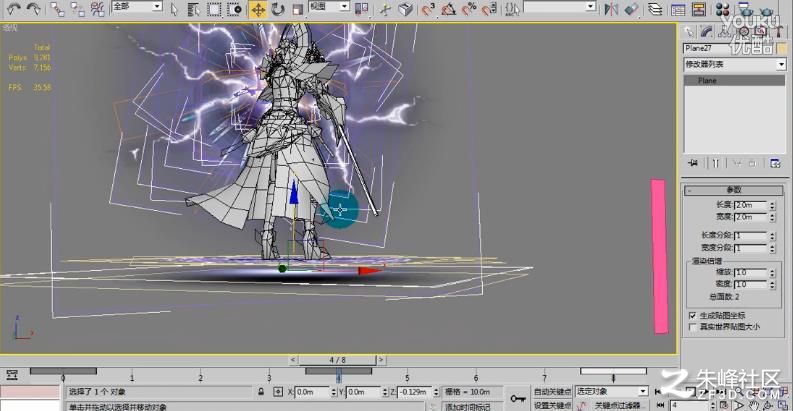Select the Unlink Selection tool
Image resolution: width=793 pixels, height=411 pixels.
(77, 9)
